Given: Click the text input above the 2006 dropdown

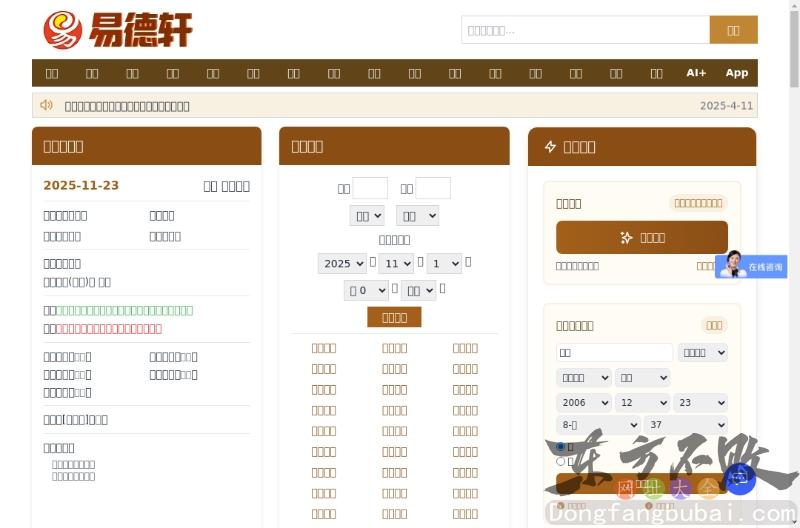Looking at the screenshot, I should click(614, 352).
